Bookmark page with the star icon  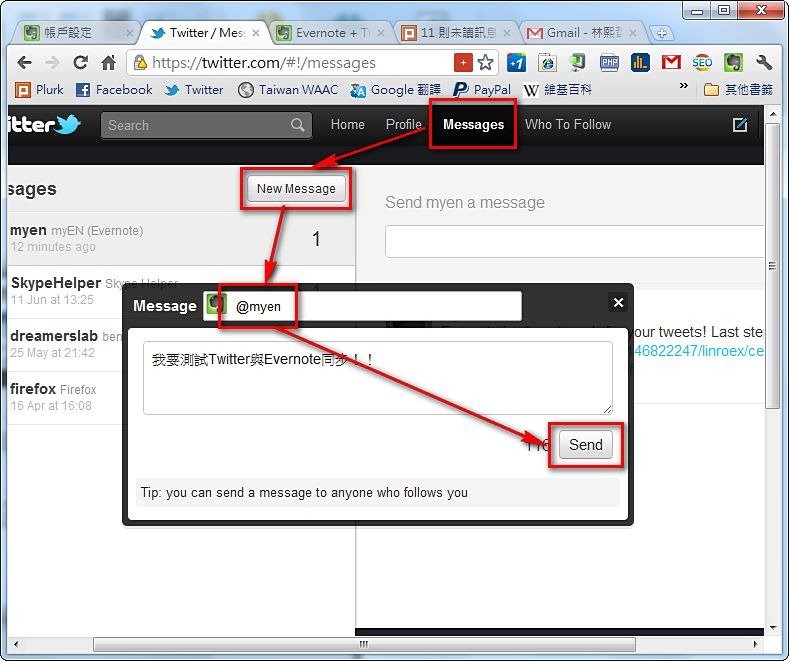pyautogui.click(x=485, y=63)
